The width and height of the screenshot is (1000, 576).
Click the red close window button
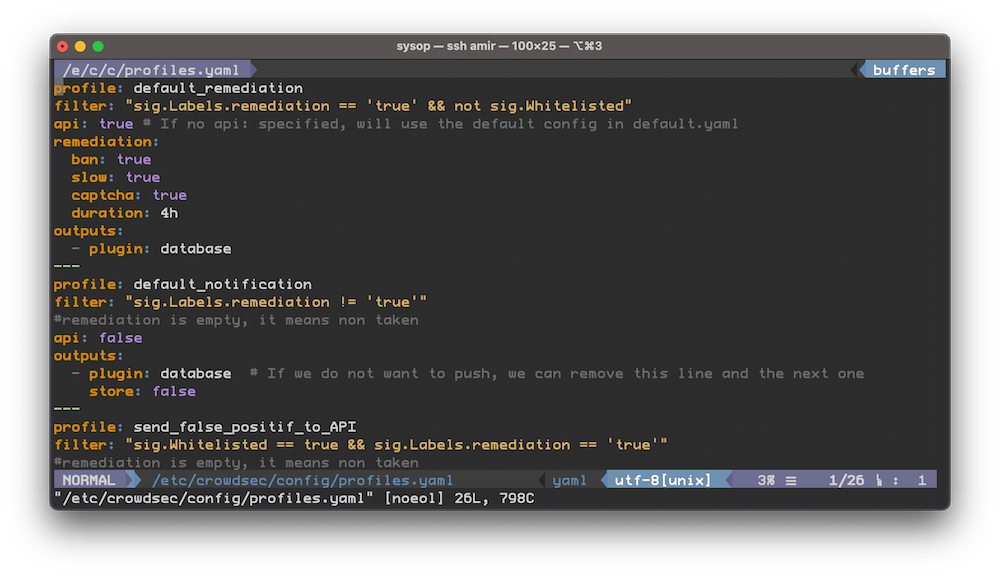62,46
